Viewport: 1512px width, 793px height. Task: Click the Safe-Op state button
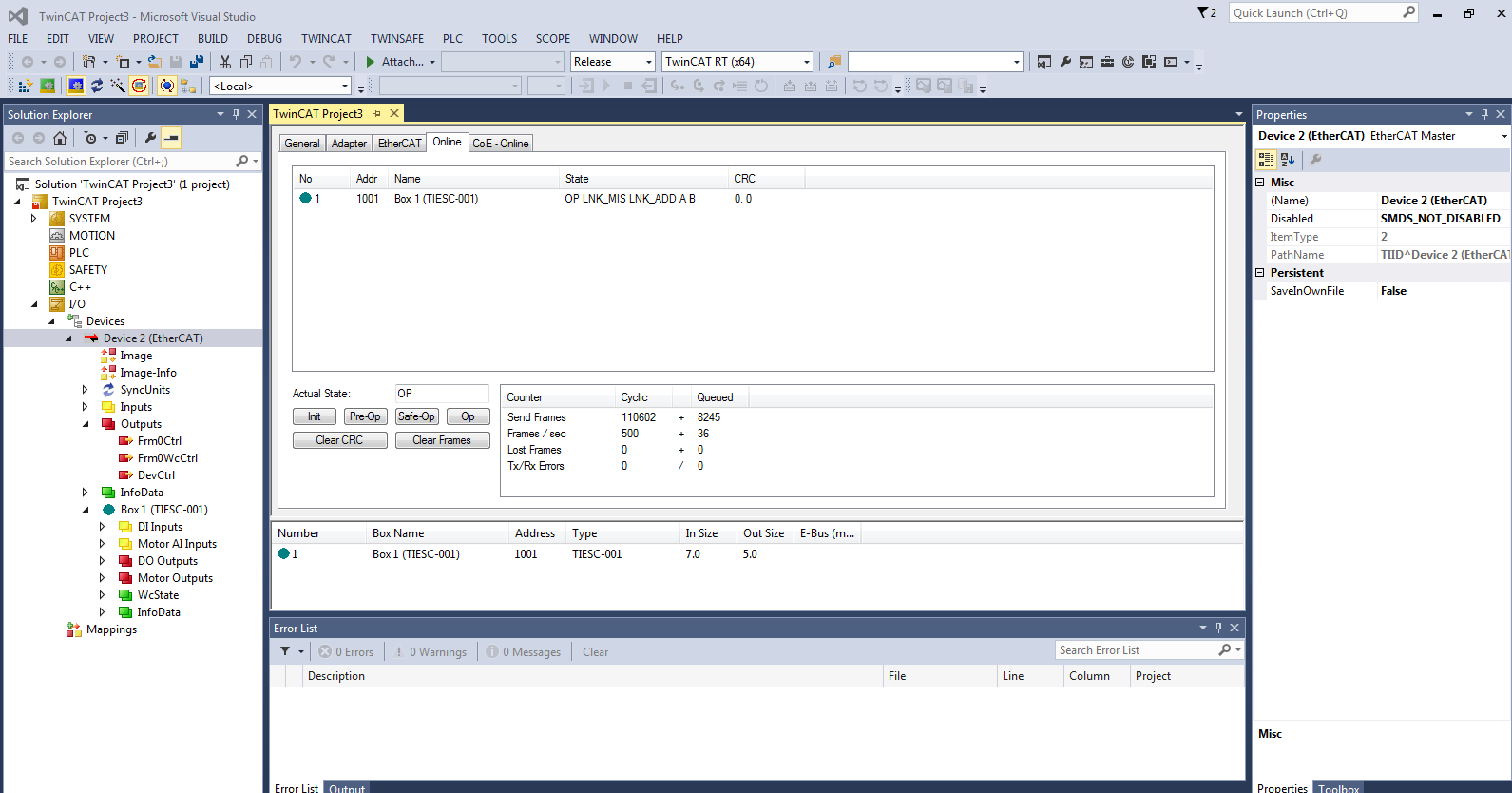(416, 416)
